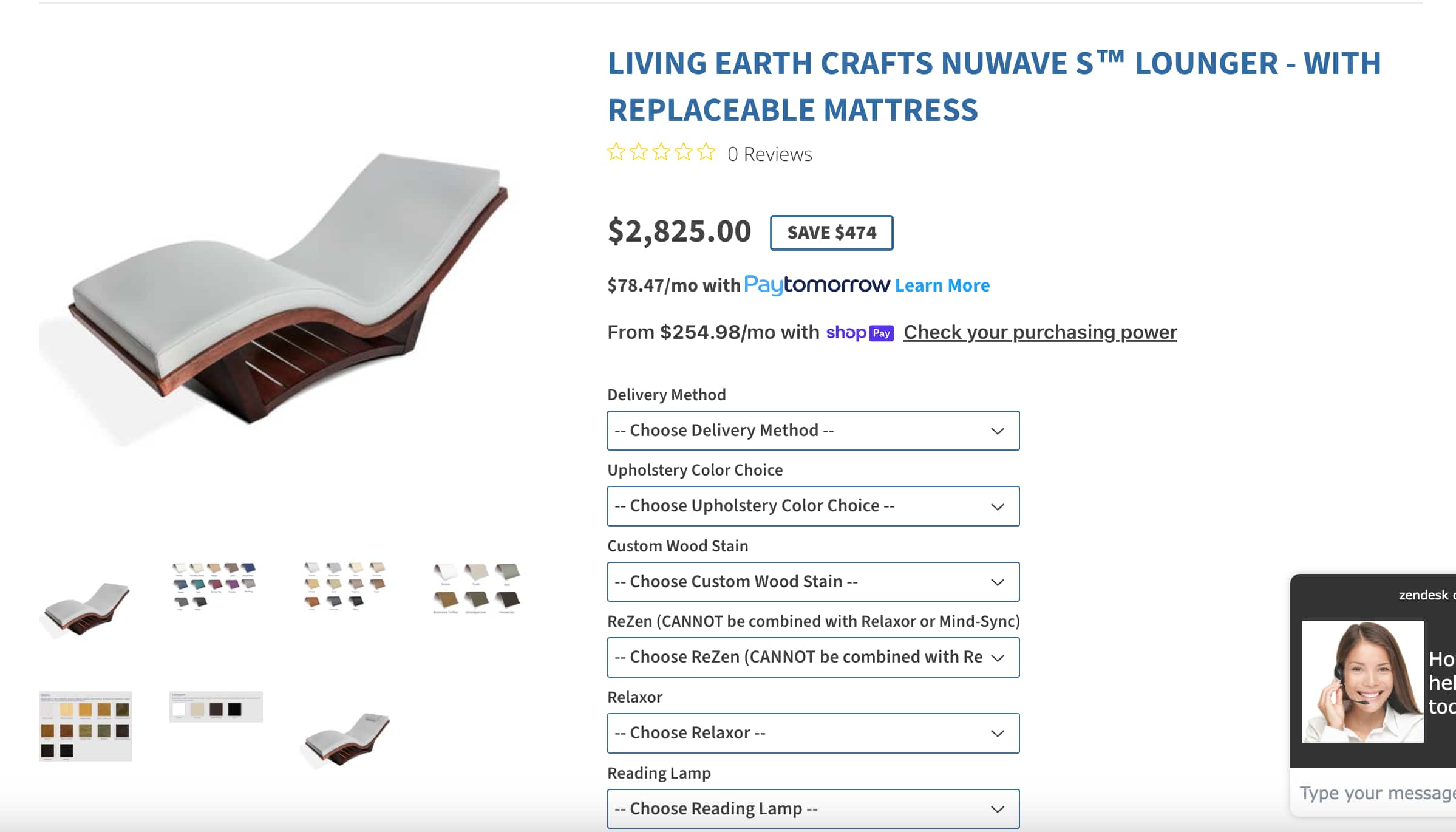View the multicolor upholstery swatches thumbnail
The image size is (1456, 832).
point(215,586)
